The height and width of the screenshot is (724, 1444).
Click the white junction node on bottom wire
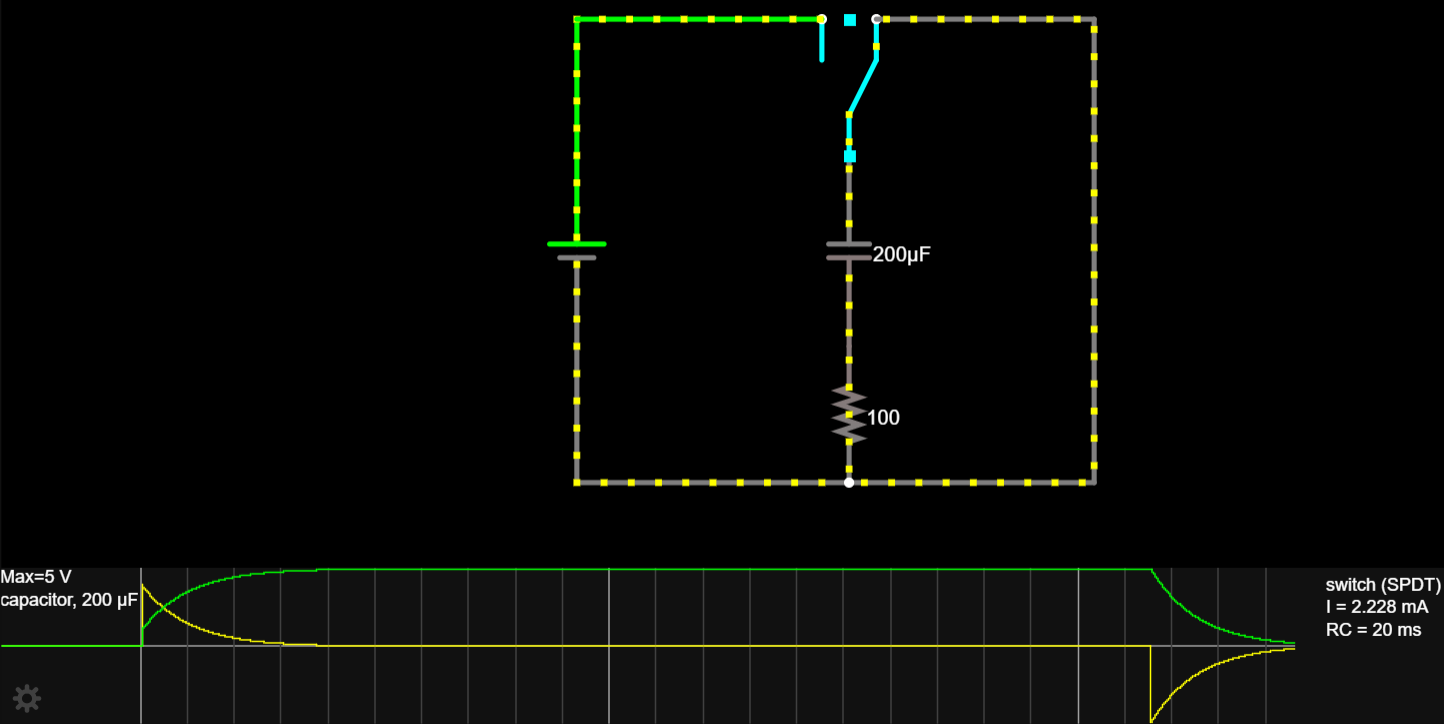(x=849, y=483)
